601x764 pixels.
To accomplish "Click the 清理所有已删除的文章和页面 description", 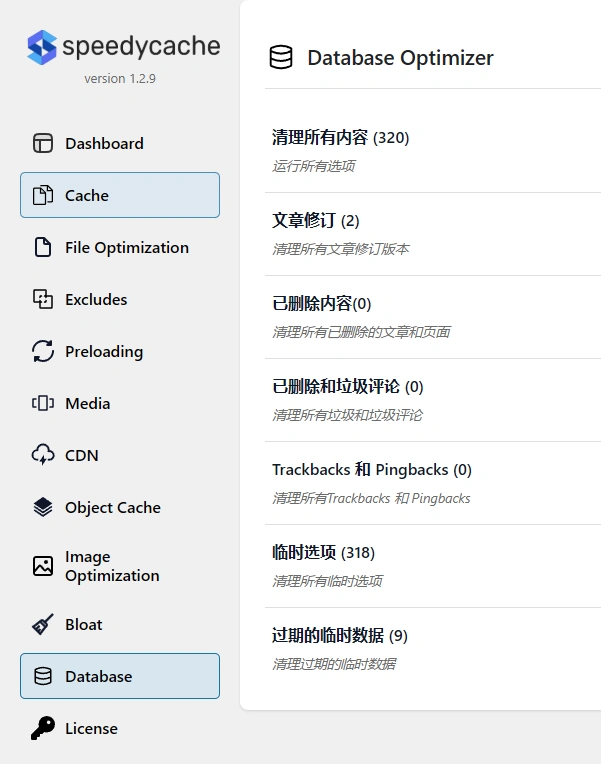I will click(x=361, y=332).
